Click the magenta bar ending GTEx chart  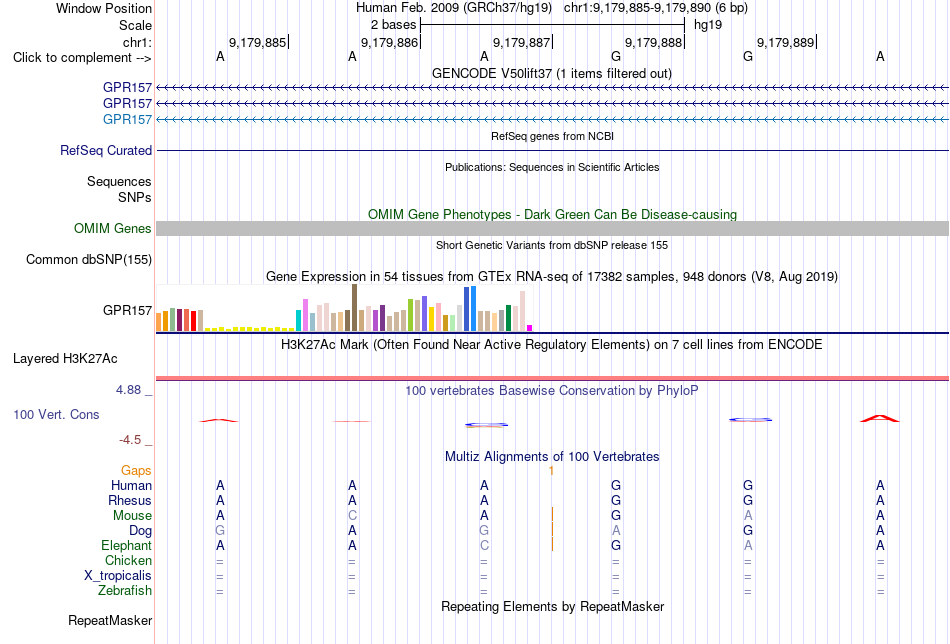coord(530,328)
